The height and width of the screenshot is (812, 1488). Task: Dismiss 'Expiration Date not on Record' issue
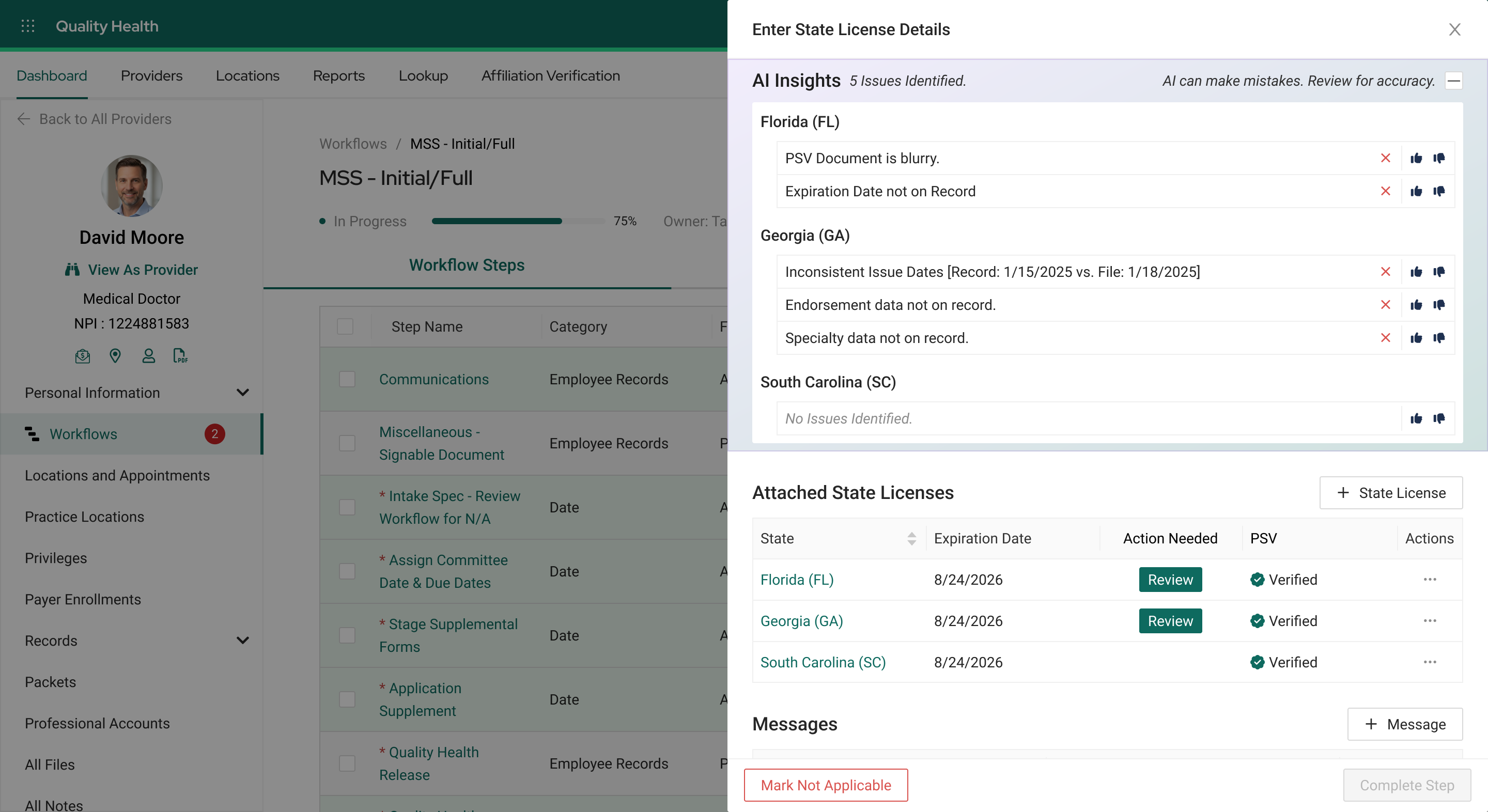point(1385,191)
